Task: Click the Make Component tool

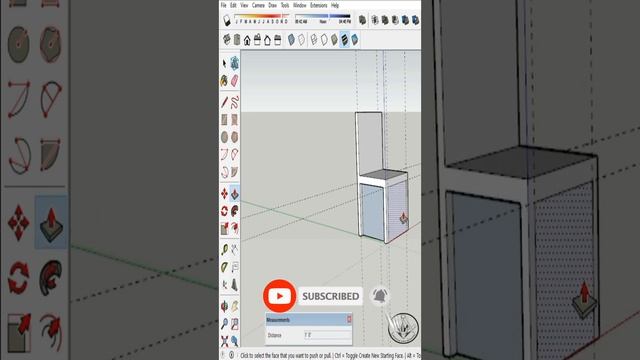Action: pyautogui.click(x=235, y=63)
